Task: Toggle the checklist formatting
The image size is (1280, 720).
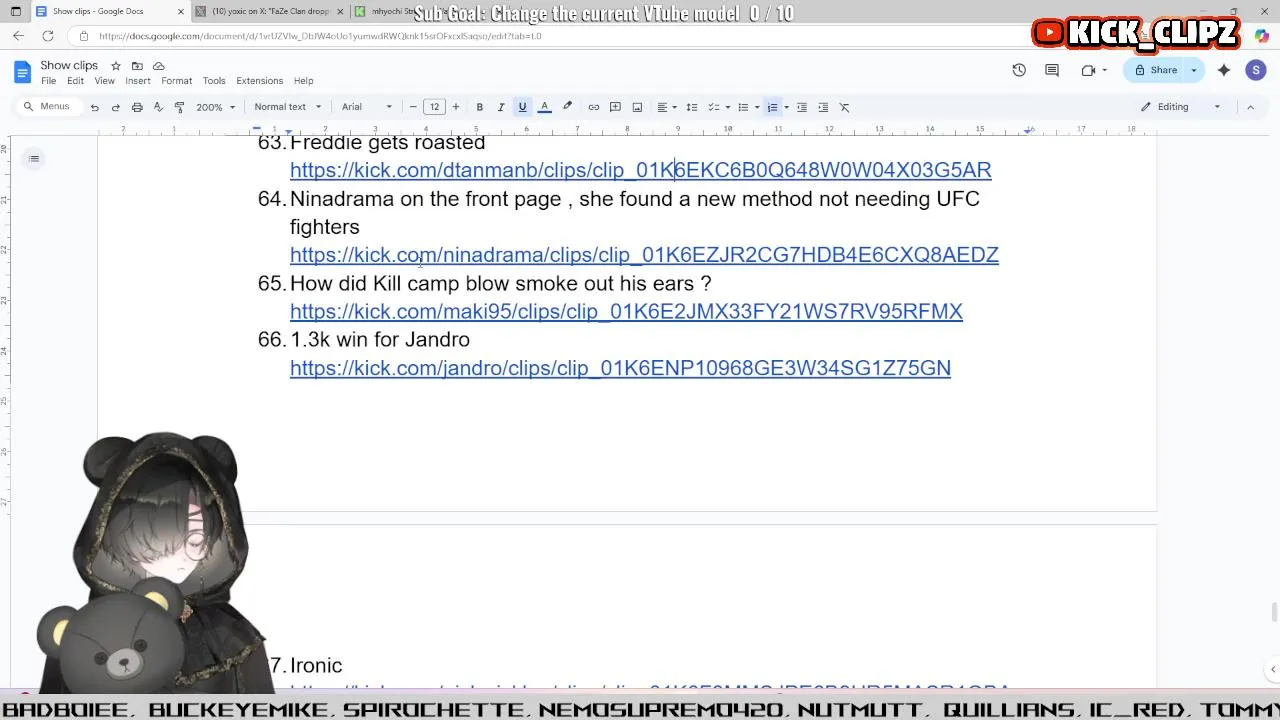Action: tap(713, 107)
